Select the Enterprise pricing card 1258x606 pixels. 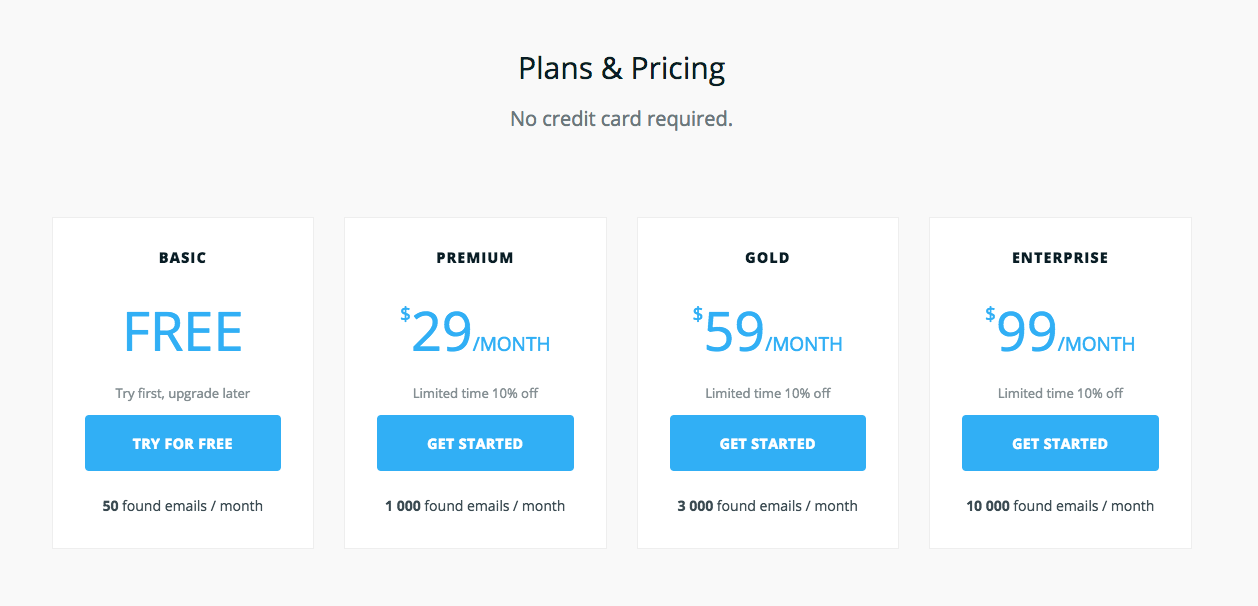click(x=1060, y=382)
